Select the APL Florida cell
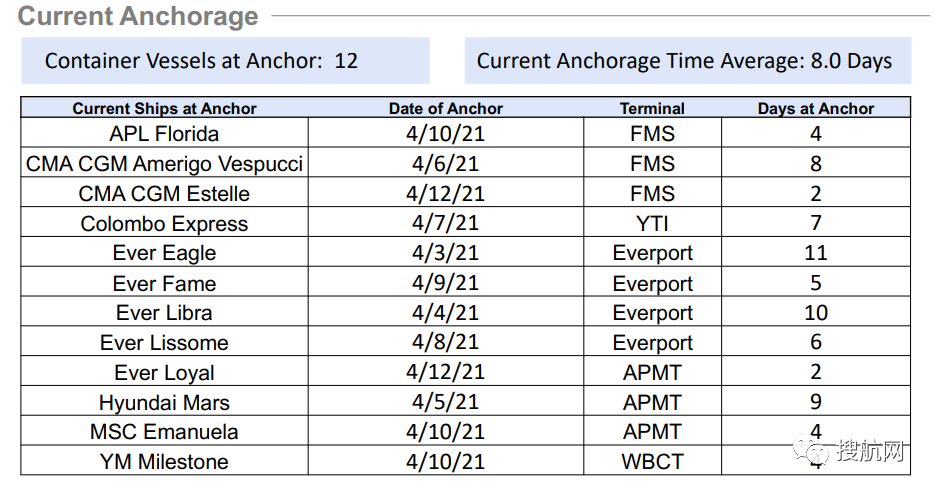The height and width of the screenshot is (492, 935). 165,133
